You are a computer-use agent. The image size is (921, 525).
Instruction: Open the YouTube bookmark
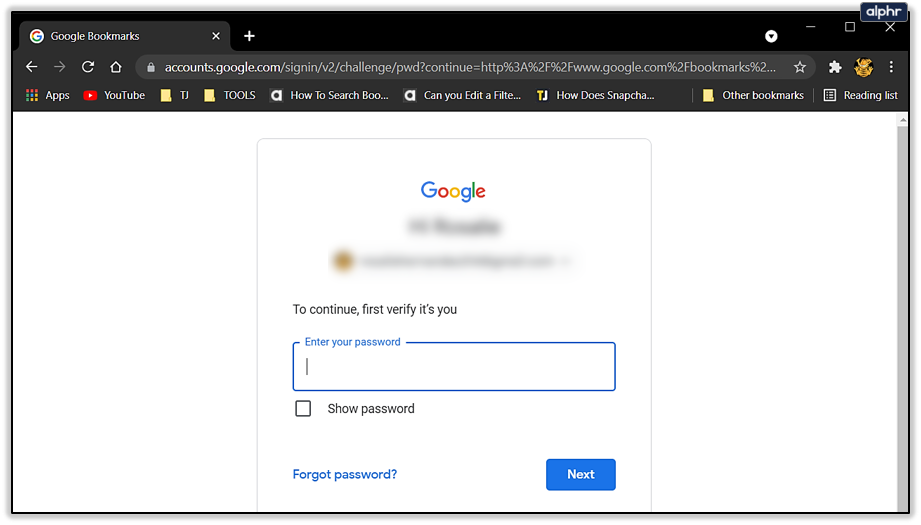(114, 95)
